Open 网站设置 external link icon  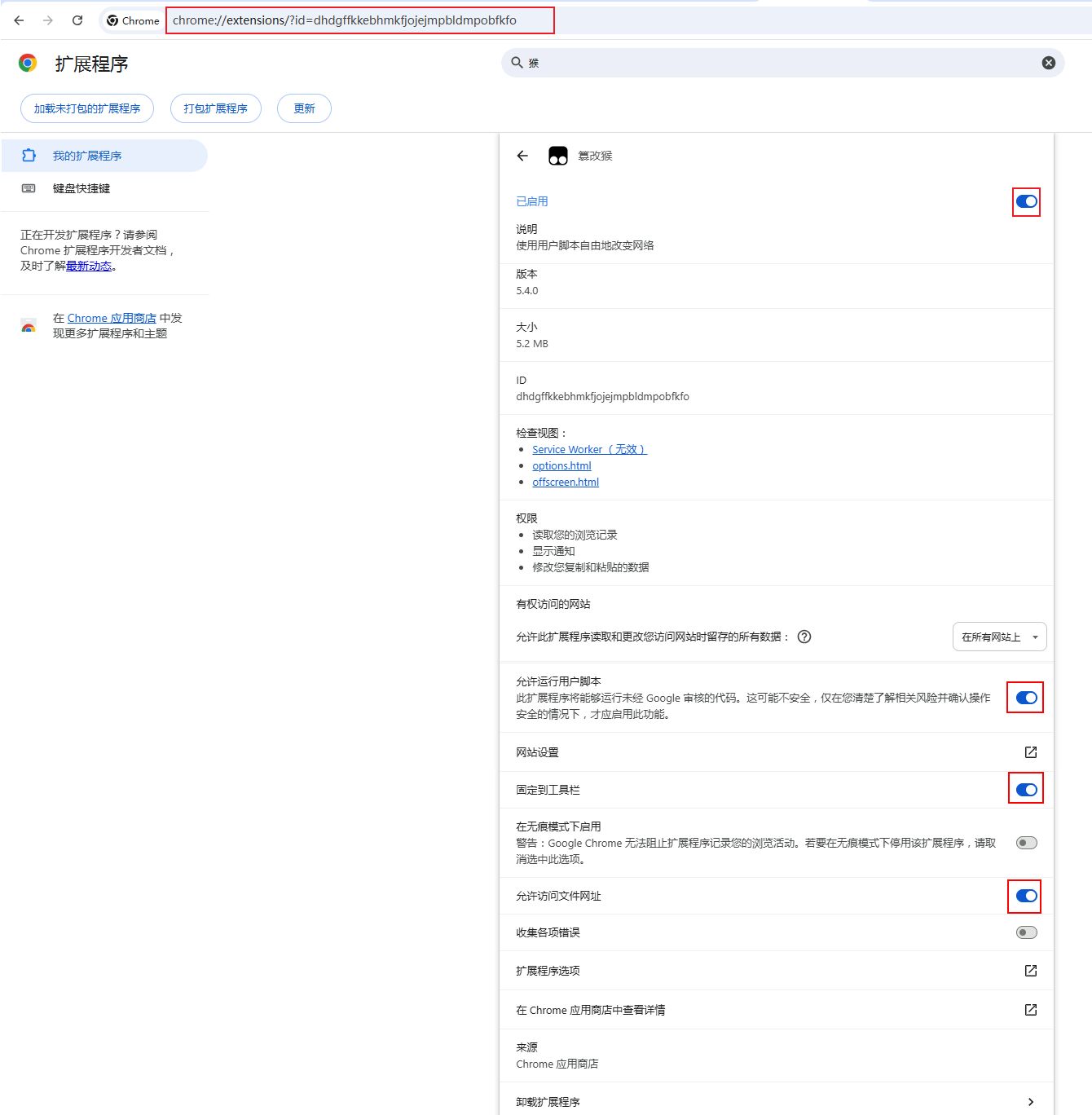click(x=1030, y=752)
